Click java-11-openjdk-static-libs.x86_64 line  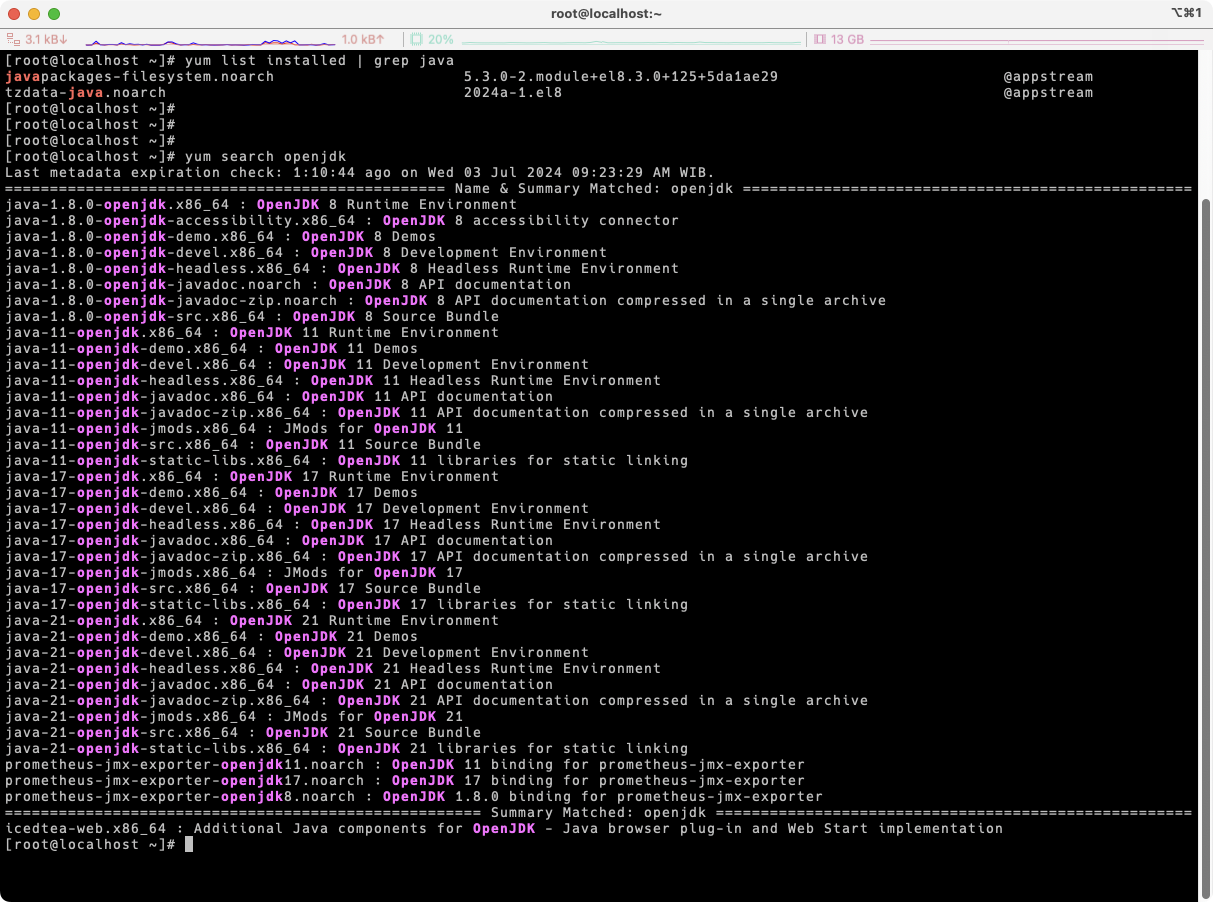[x=346, y=460]
